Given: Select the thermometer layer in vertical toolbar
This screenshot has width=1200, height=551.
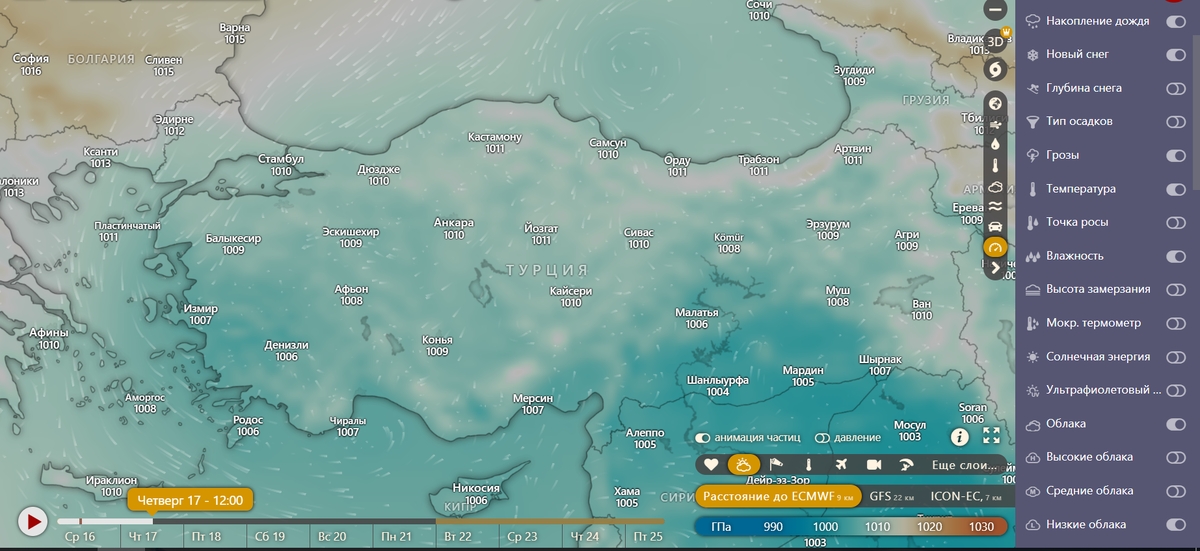Looking at the screenshot, I should coord(995,165).
